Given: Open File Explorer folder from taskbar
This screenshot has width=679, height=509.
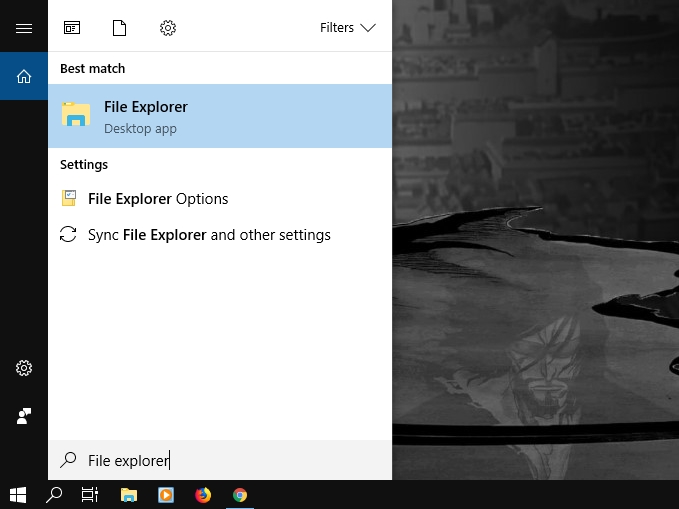Looking at the screenshot, I should 129,495.
